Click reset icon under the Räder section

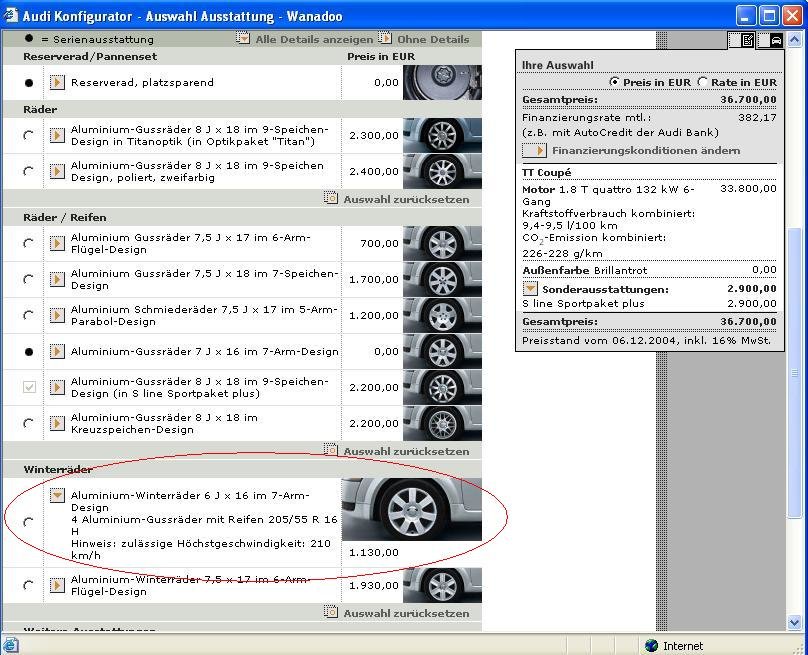pyautogui.click(x=331, y=199)
